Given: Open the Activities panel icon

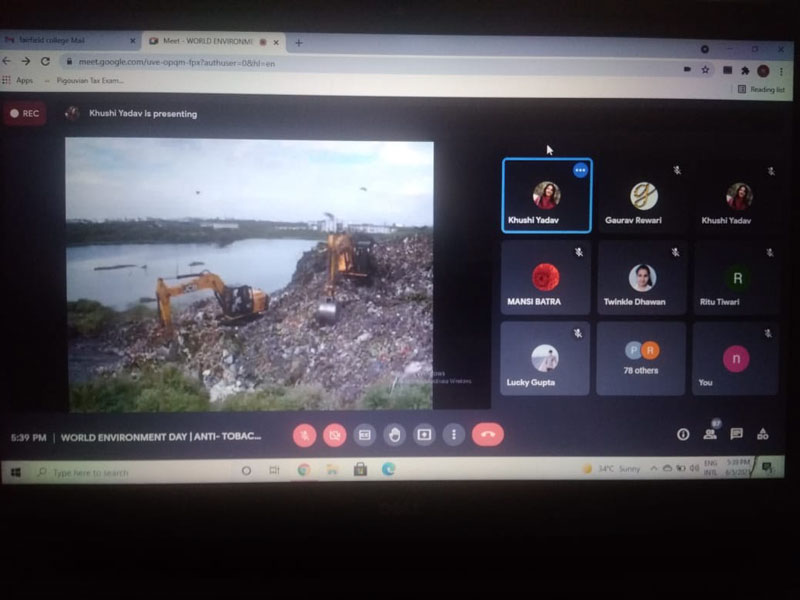Looking at the screenshot, I should (x=762, y=434).
